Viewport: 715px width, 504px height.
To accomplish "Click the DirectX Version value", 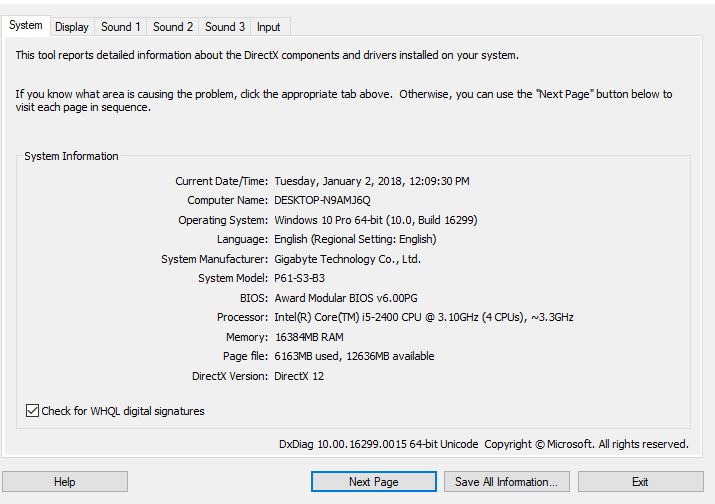I will 299,376.
